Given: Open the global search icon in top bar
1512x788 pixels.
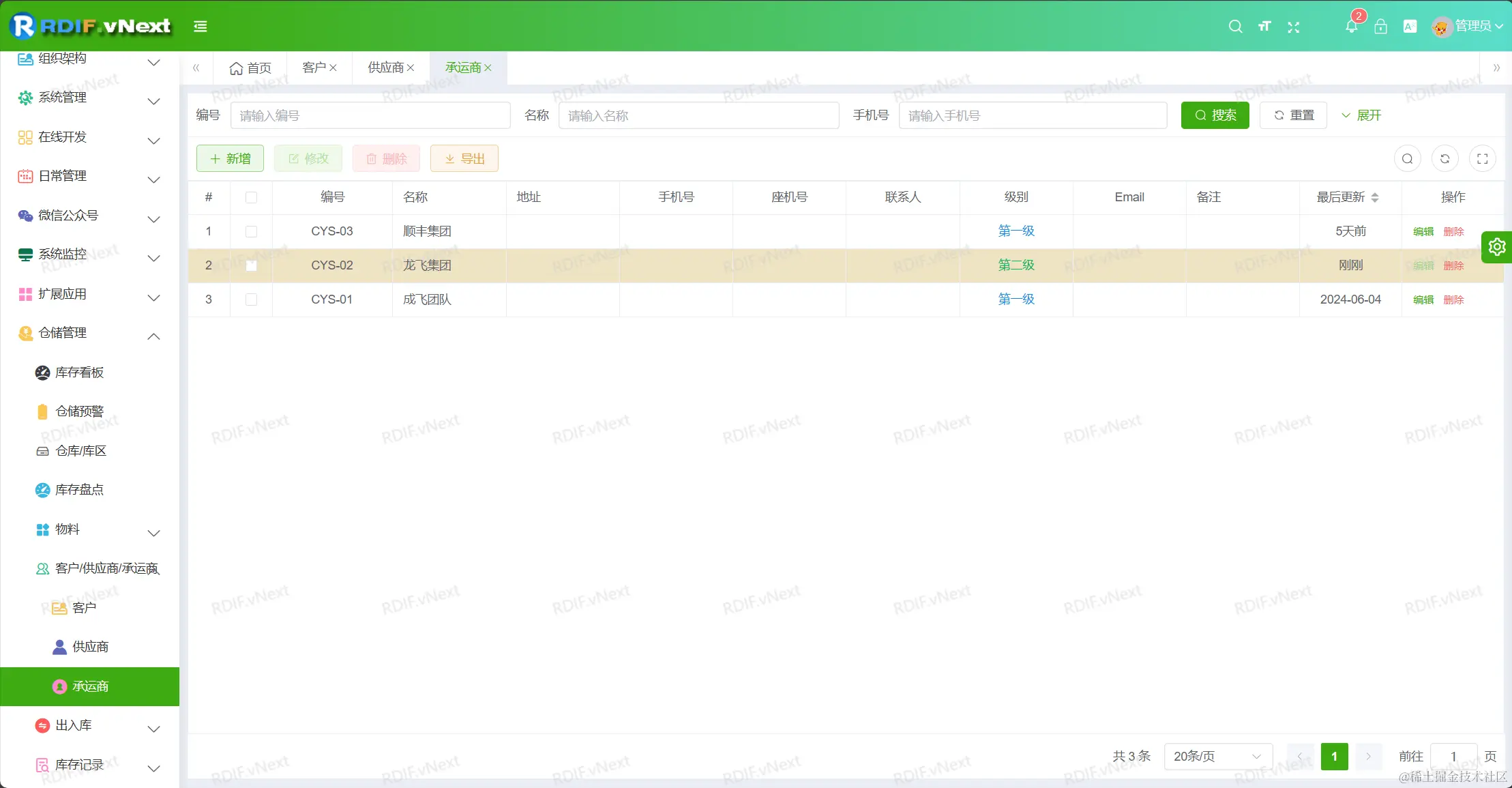Looking at the screenshot, I should pos(1235,27).
